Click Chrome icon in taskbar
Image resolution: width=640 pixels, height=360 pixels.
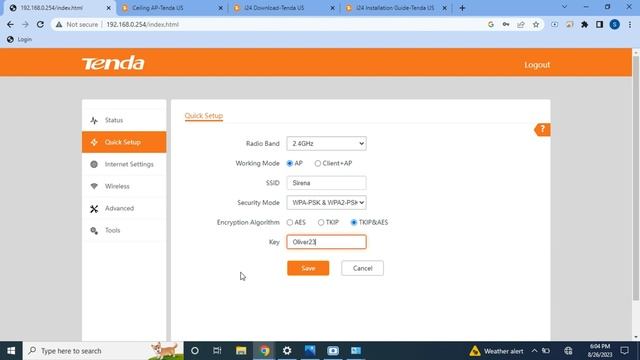click(264, 351)
